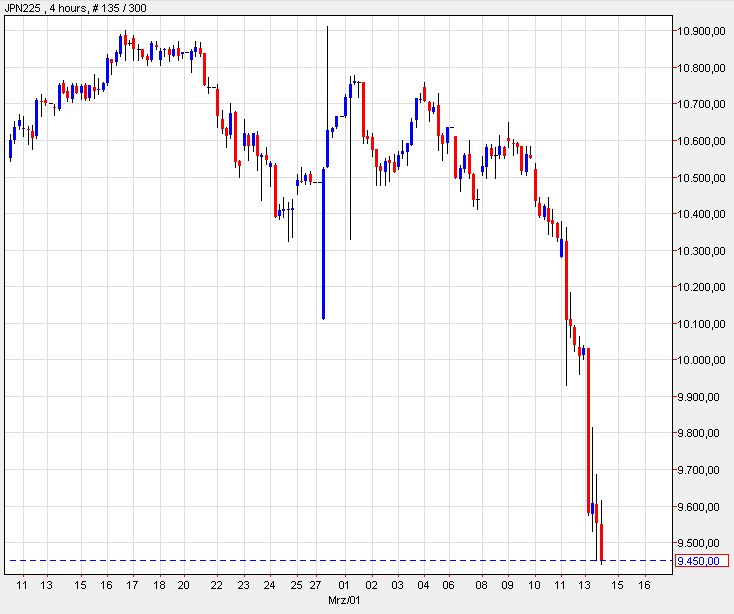The width and height of the screenshot is (734, 614).
Task: Click date label 09 on time axis
Action: 507,585
